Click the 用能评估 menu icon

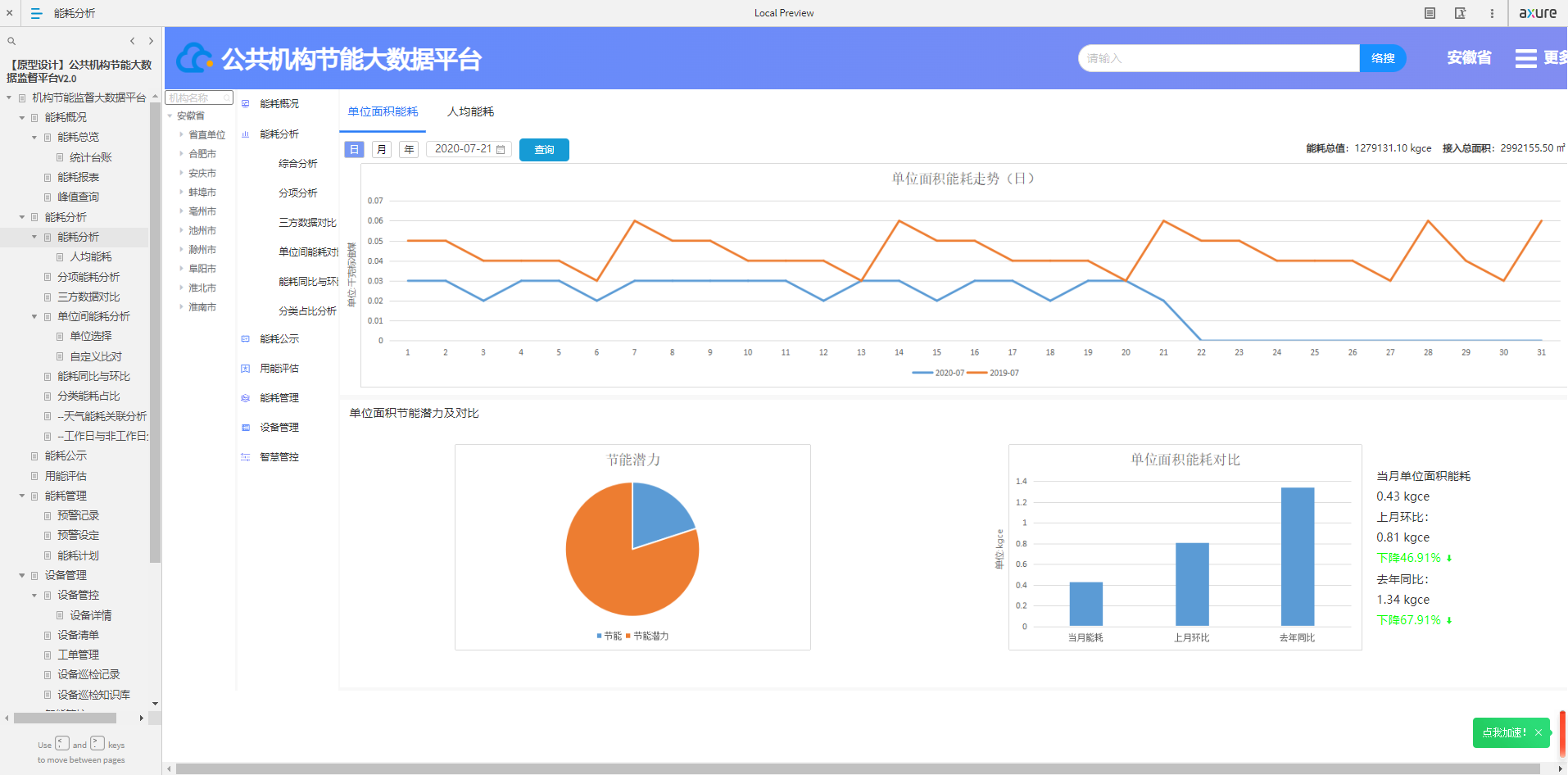[x=245, y=369]
